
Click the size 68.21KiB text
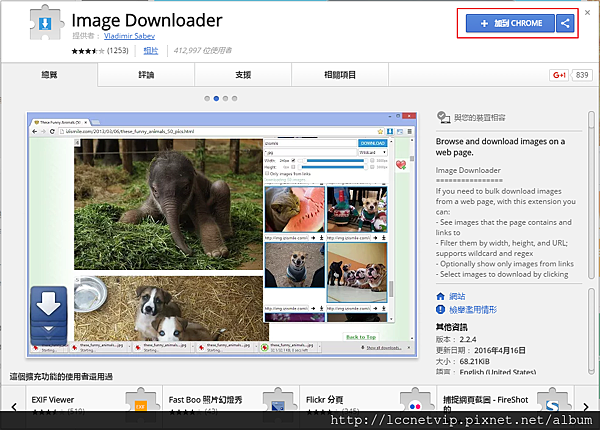pyautogui.click(x=463, y=362)
